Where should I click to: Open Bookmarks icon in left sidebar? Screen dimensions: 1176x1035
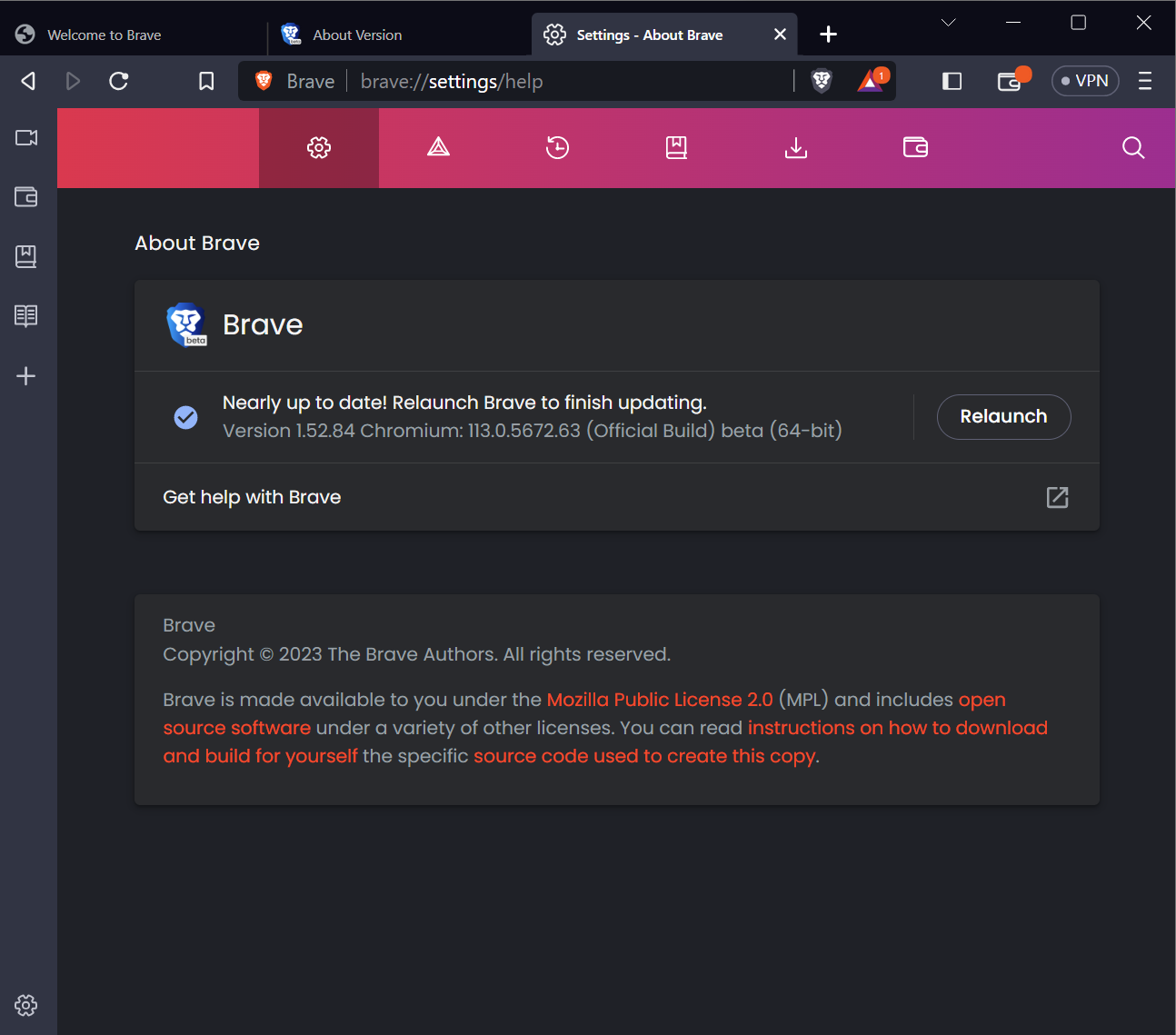coord(26,256)
